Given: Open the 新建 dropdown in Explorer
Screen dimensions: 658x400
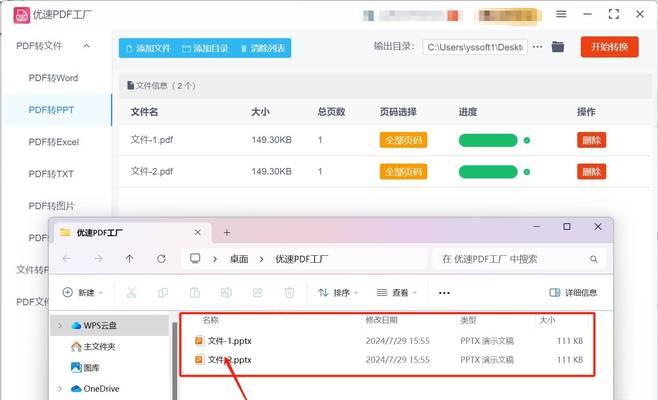Looking at the screenshot, I should pyautogui.click(x=83, y=293).
